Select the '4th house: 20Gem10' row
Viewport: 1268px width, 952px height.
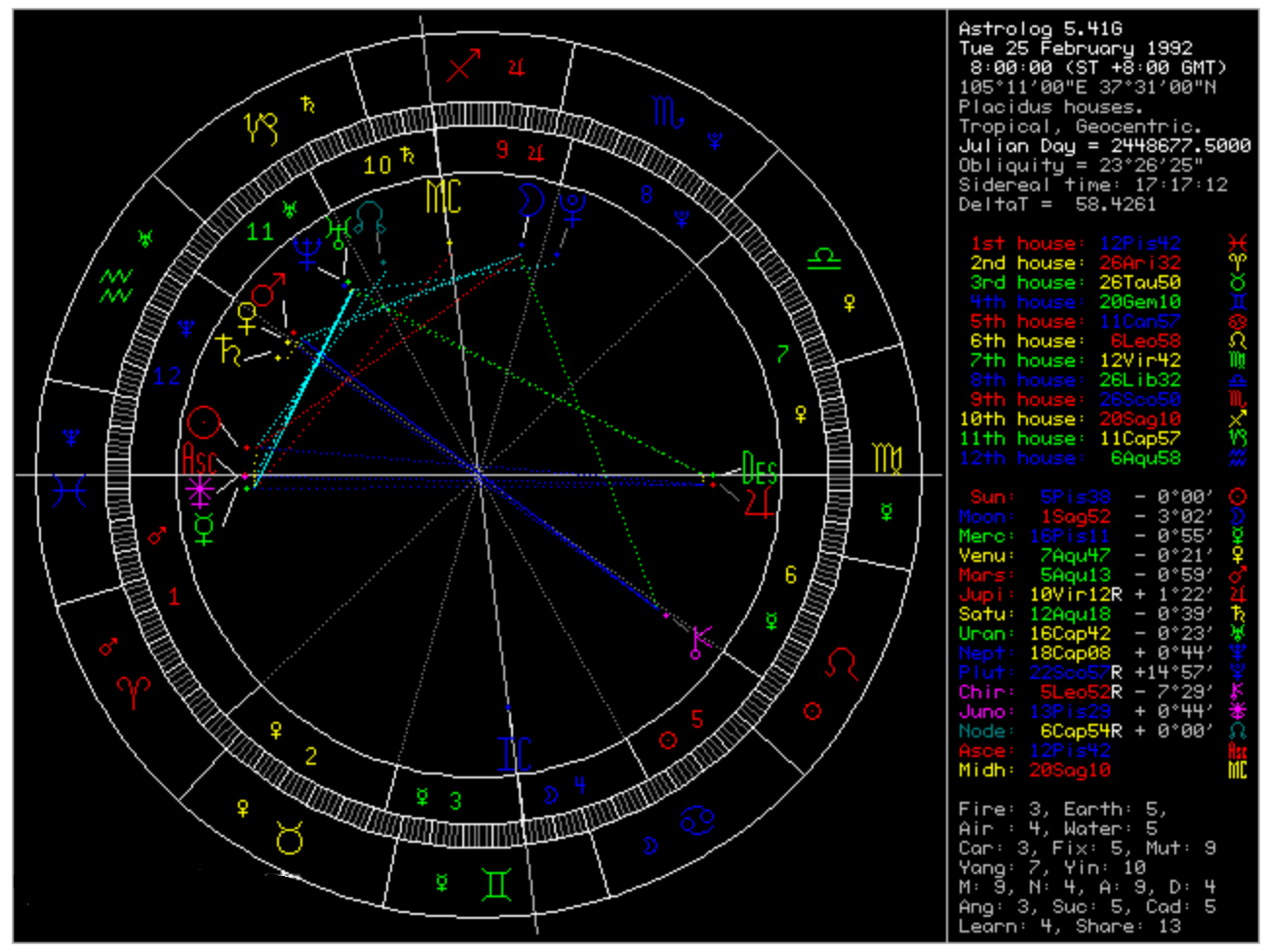(1075, 301)
